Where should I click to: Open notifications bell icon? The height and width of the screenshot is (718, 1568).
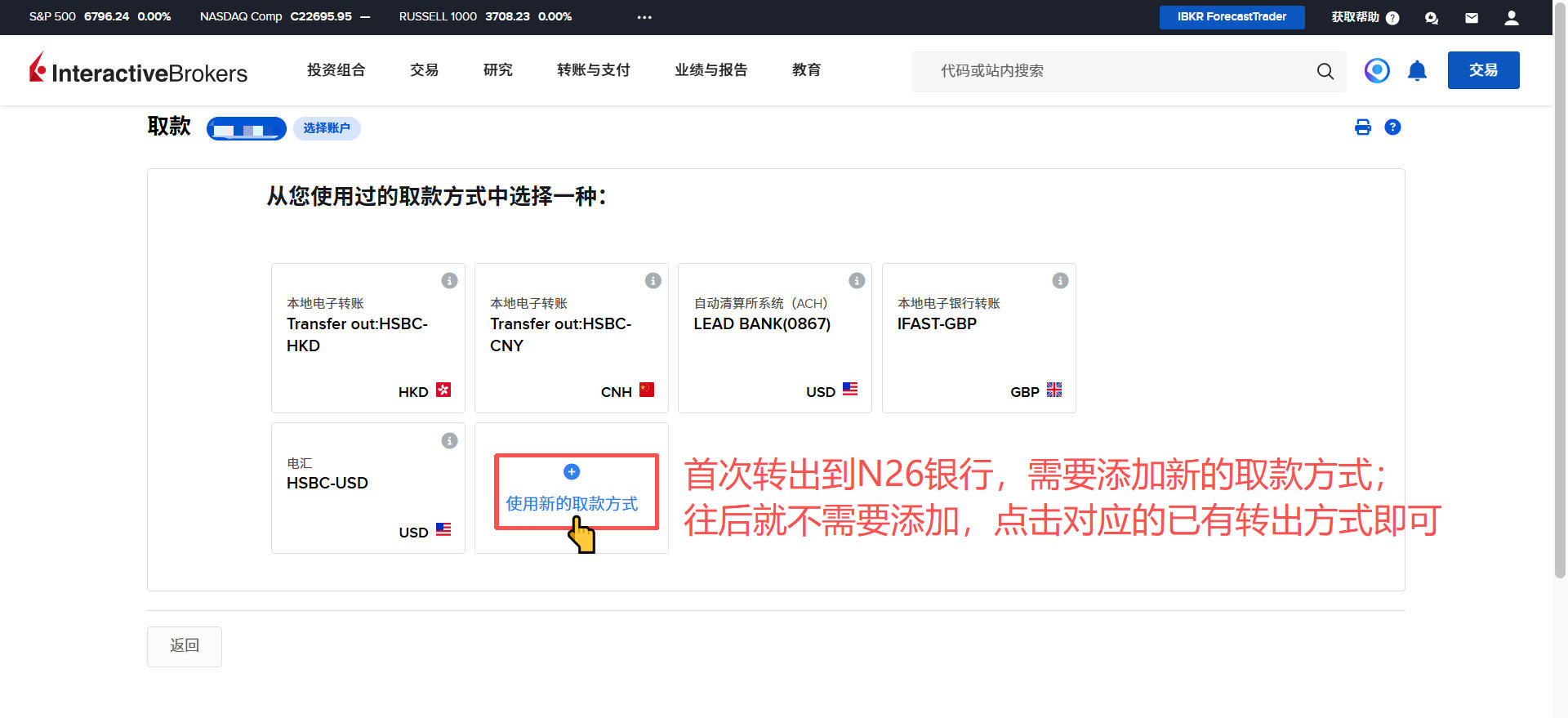point(1417,71)
